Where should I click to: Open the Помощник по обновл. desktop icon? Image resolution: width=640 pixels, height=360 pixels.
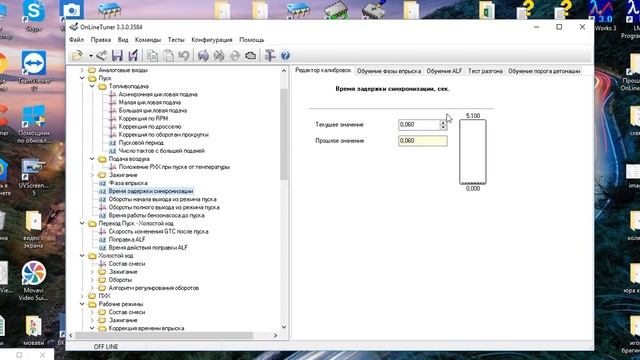point(33,124)
